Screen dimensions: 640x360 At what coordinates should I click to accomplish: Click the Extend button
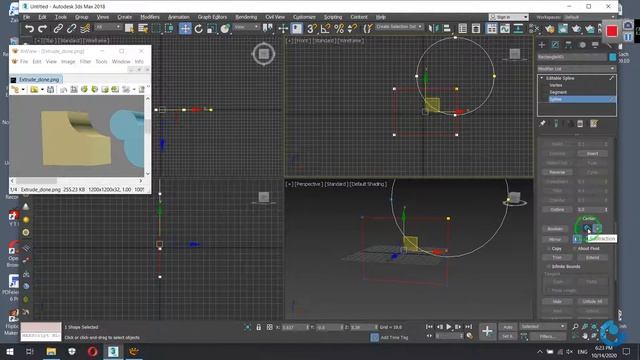pos(592,258)
